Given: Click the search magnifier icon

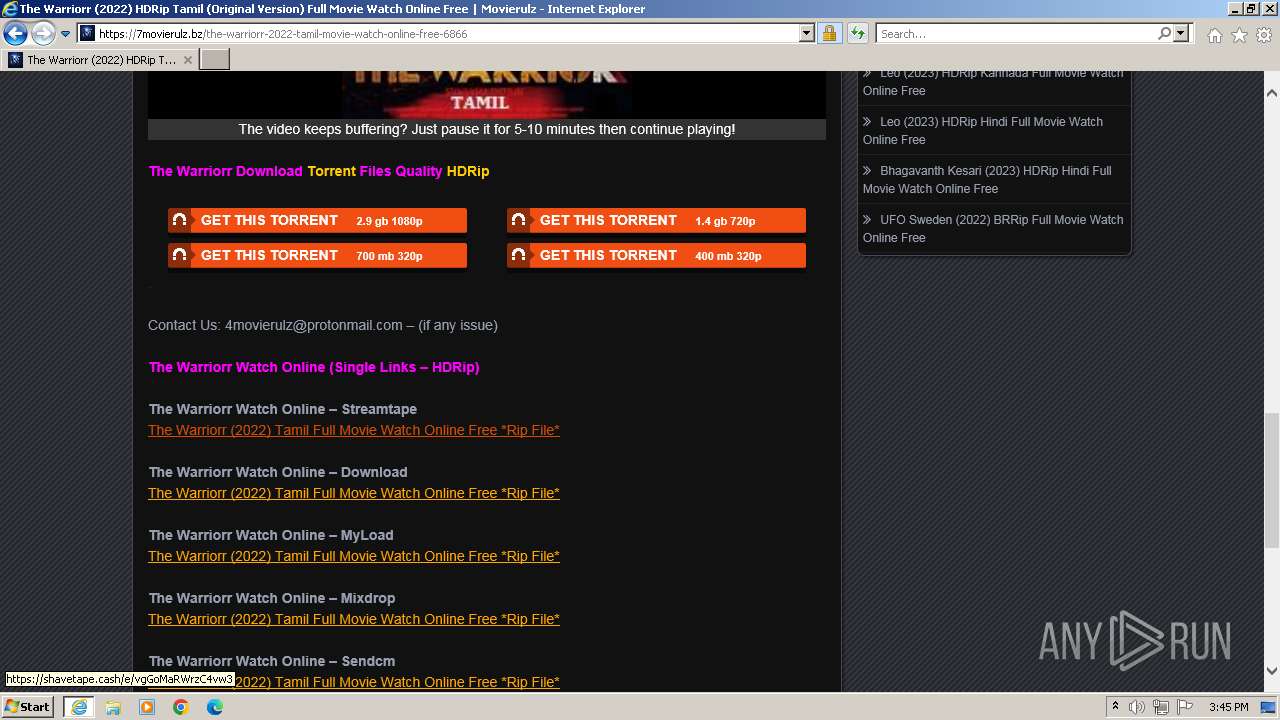Looking at the screenshot, I should pos(1164,34).
